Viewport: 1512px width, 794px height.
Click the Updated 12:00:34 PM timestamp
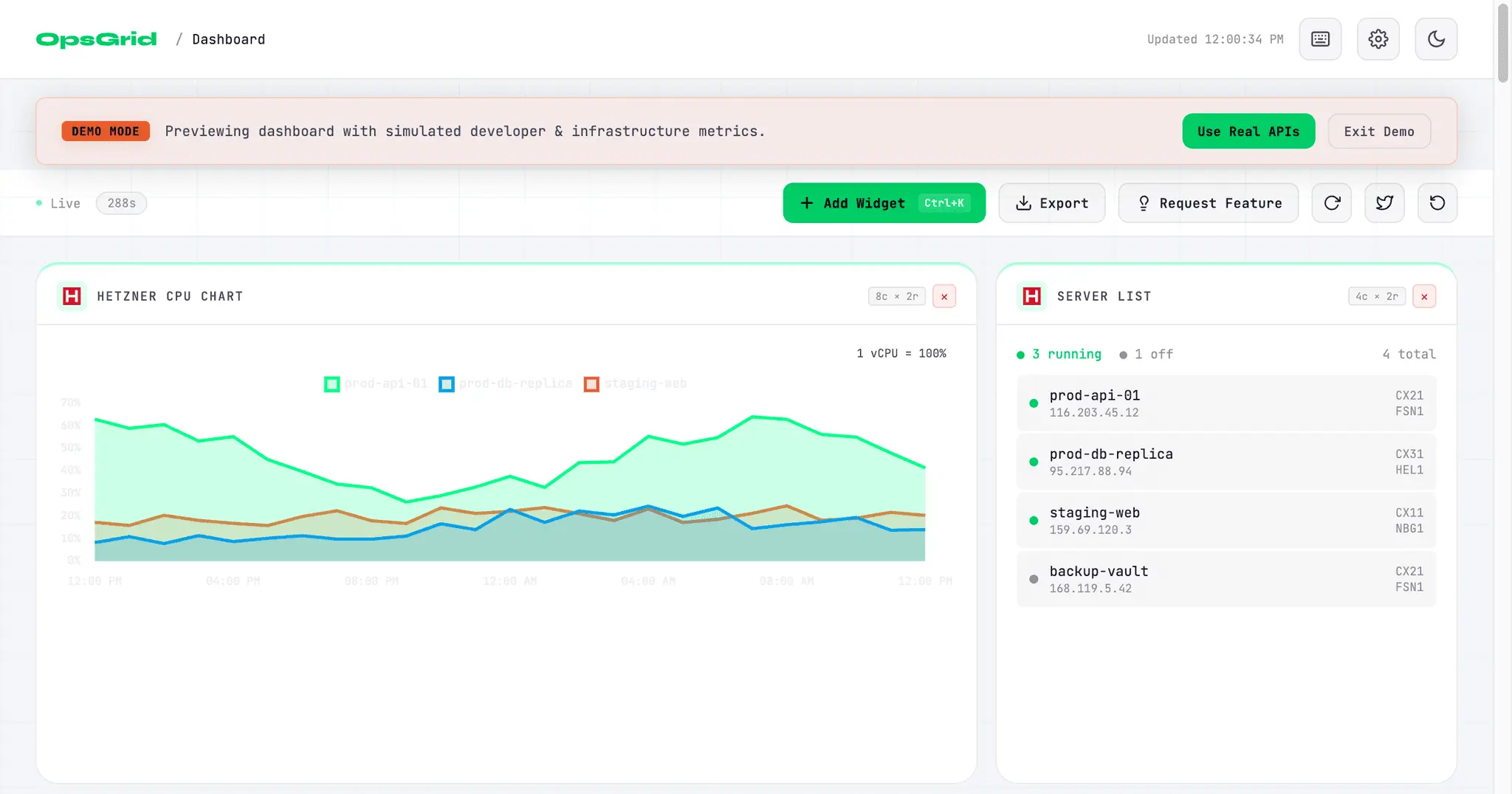(1215, 39)
